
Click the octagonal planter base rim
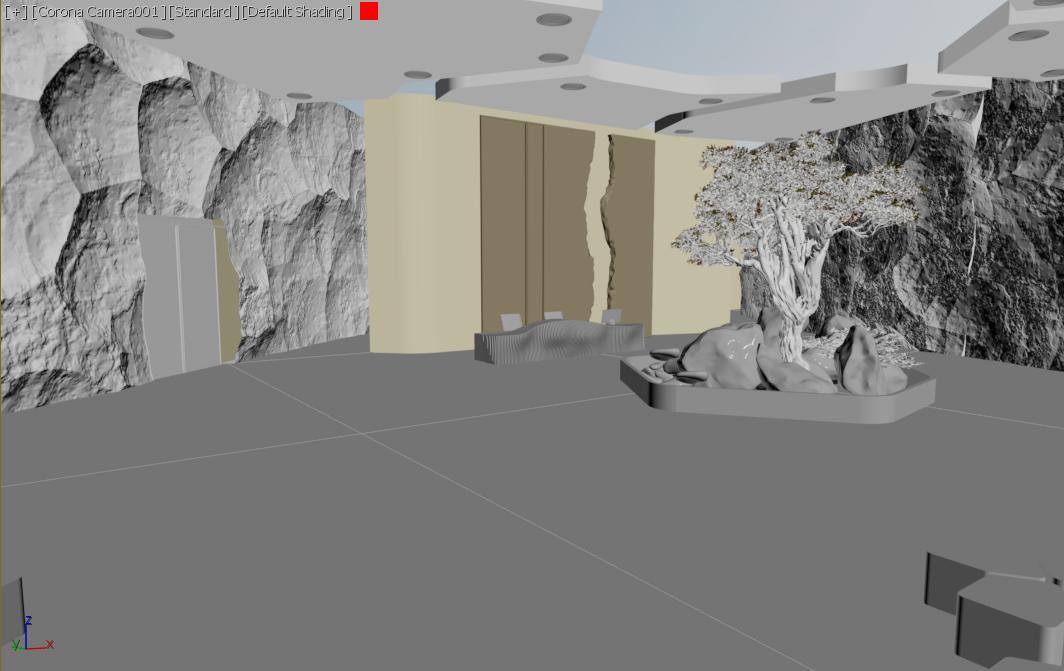point(780,403)
